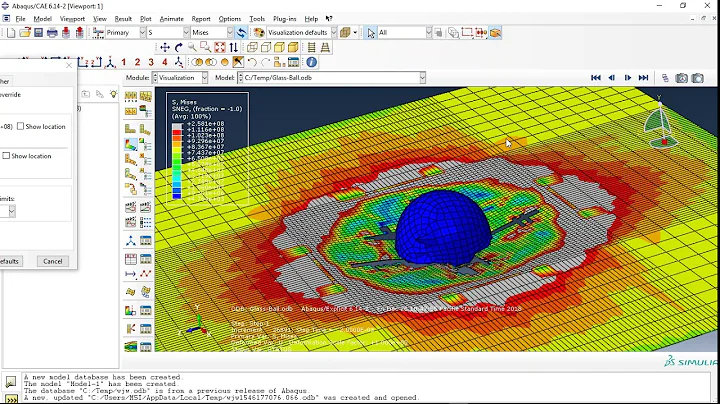Screen dimensions: 720x404
Task: Toggle the selection arrow tool
Action: click(371, 33)
